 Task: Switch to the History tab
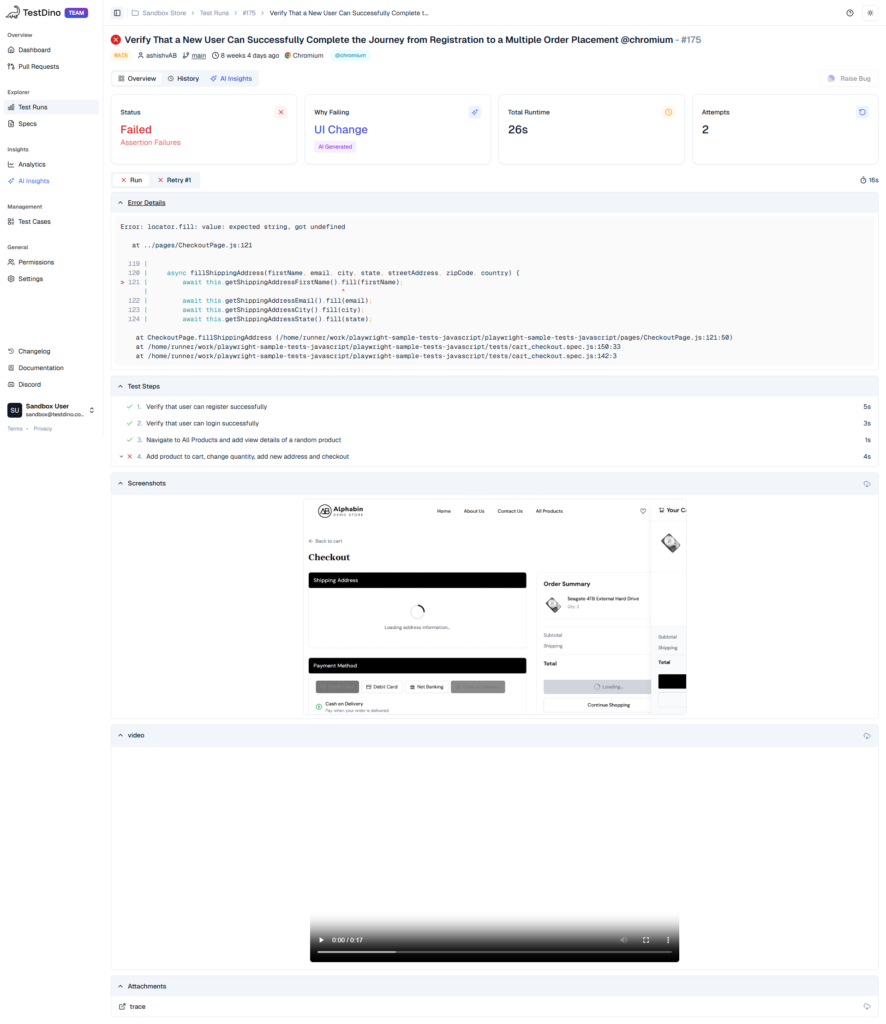183,78
